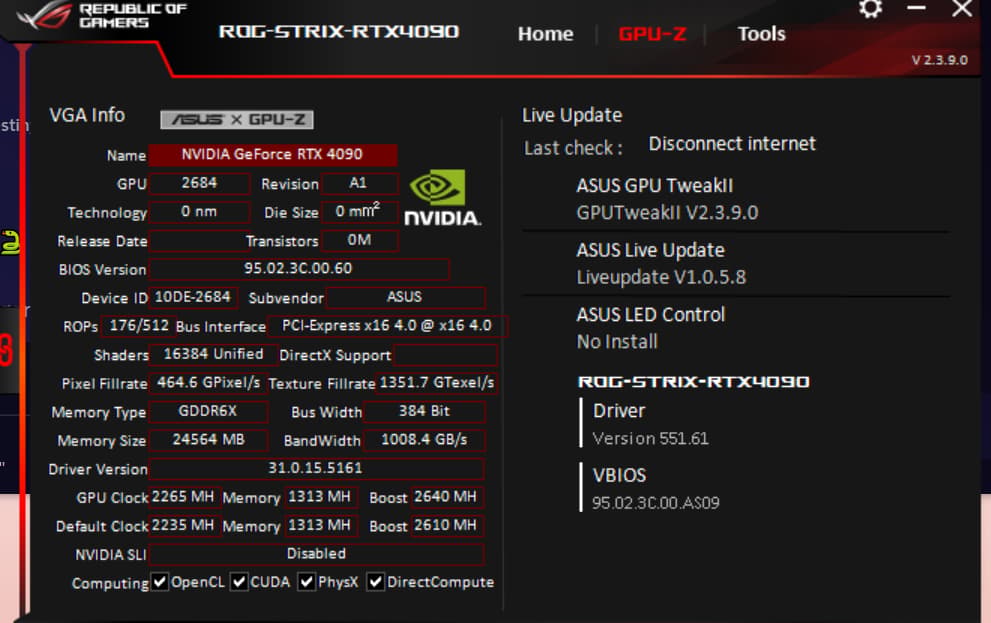Click the version label V 2.3.9.0
991x623 pixels.
coord(939,60)
